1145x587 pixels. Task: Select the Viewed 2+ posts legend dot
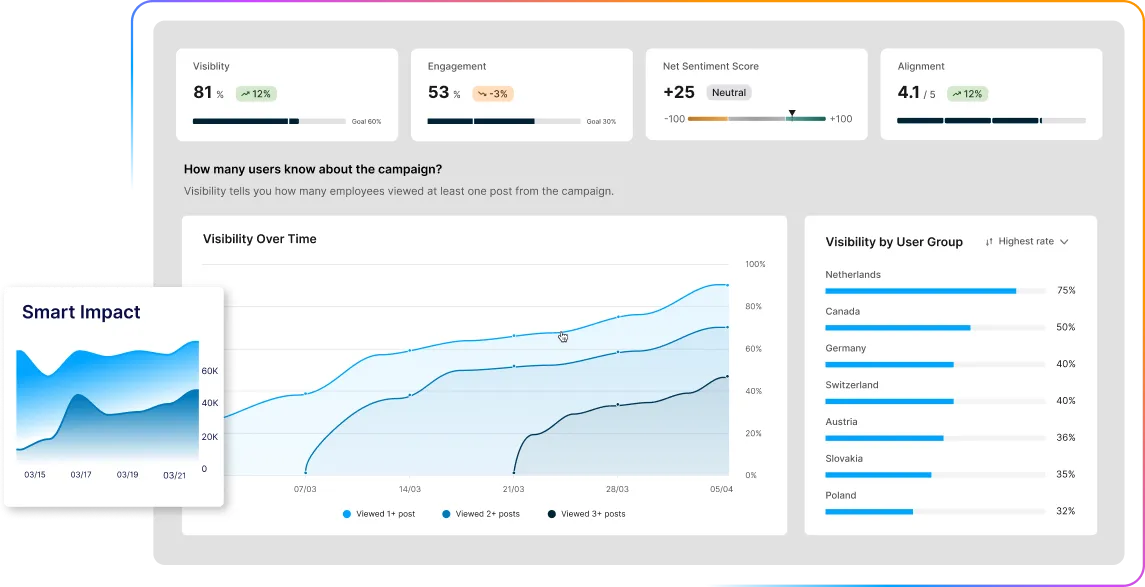(x=445, y=513)
